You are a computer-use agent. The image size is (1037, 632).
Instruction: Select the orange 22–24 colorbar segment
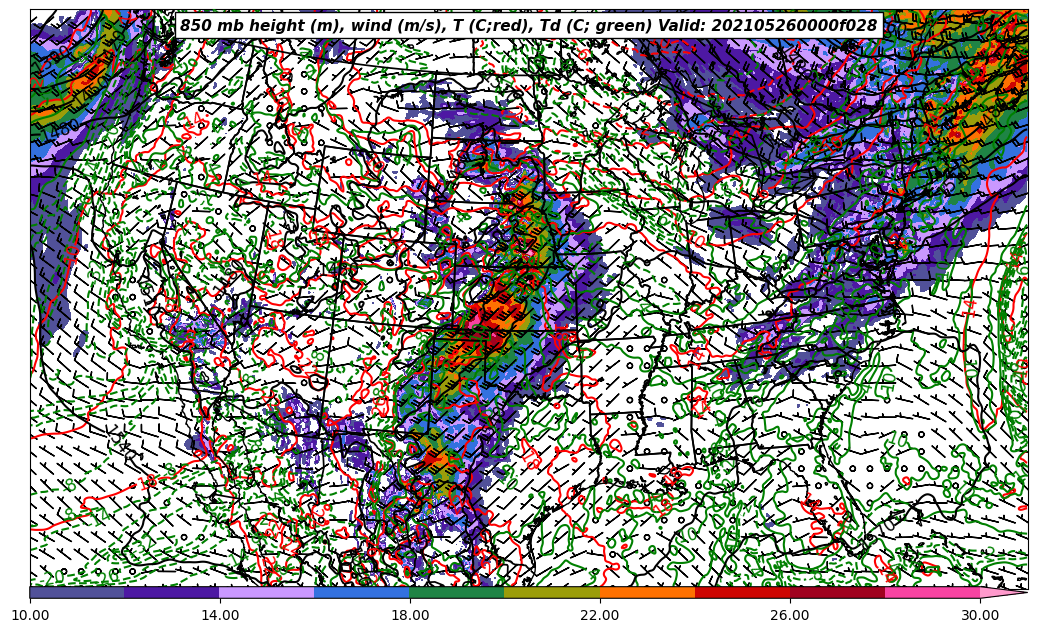coord(647,592)
